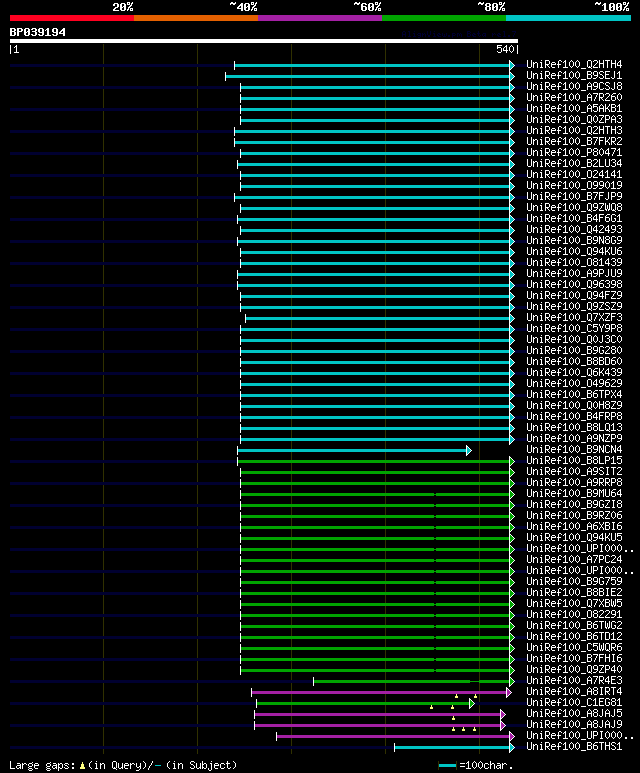Open the UniRef100_B2LU34 hit

(574, 164)
